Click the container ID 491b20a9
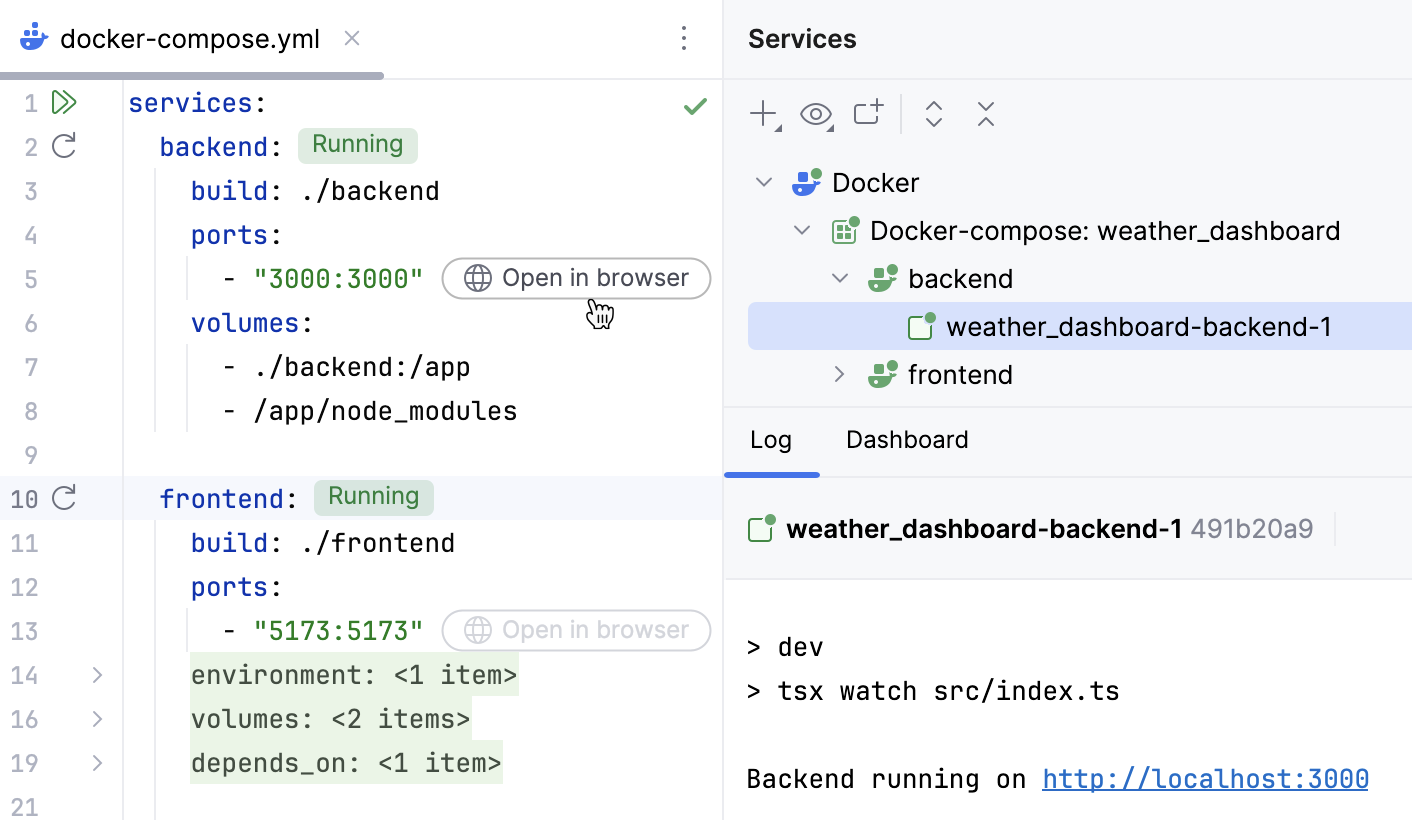1412x820 pixels. click(x=1251, y=529)
